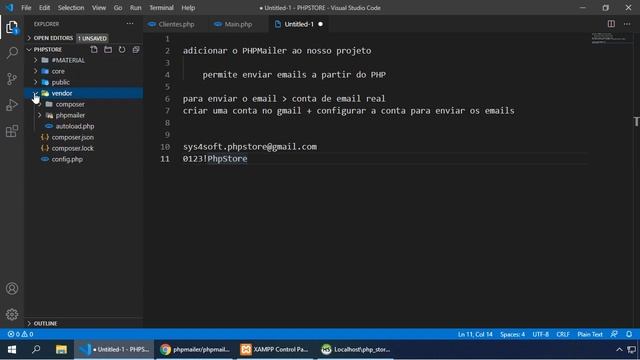
Task: Refresh the Explorer file tree
Action: (x=122, y=49)
